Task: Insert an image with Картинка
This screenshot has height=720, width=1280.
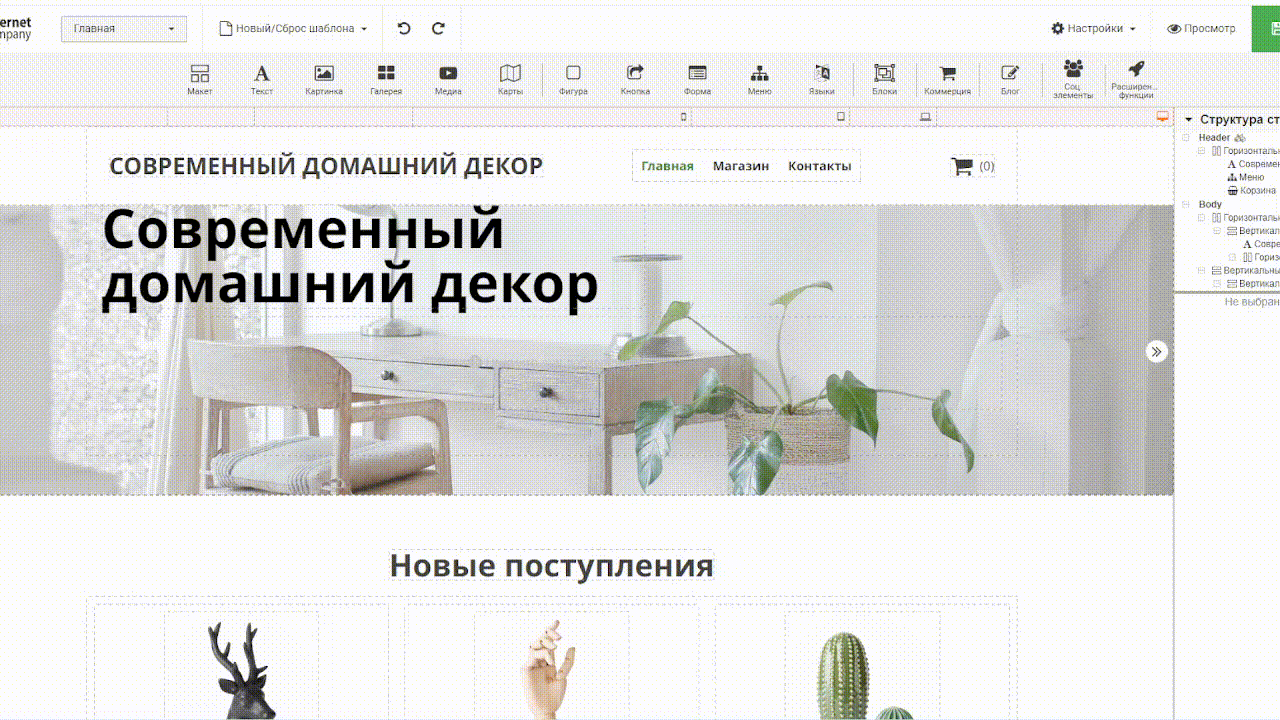Action: (324, 79)
